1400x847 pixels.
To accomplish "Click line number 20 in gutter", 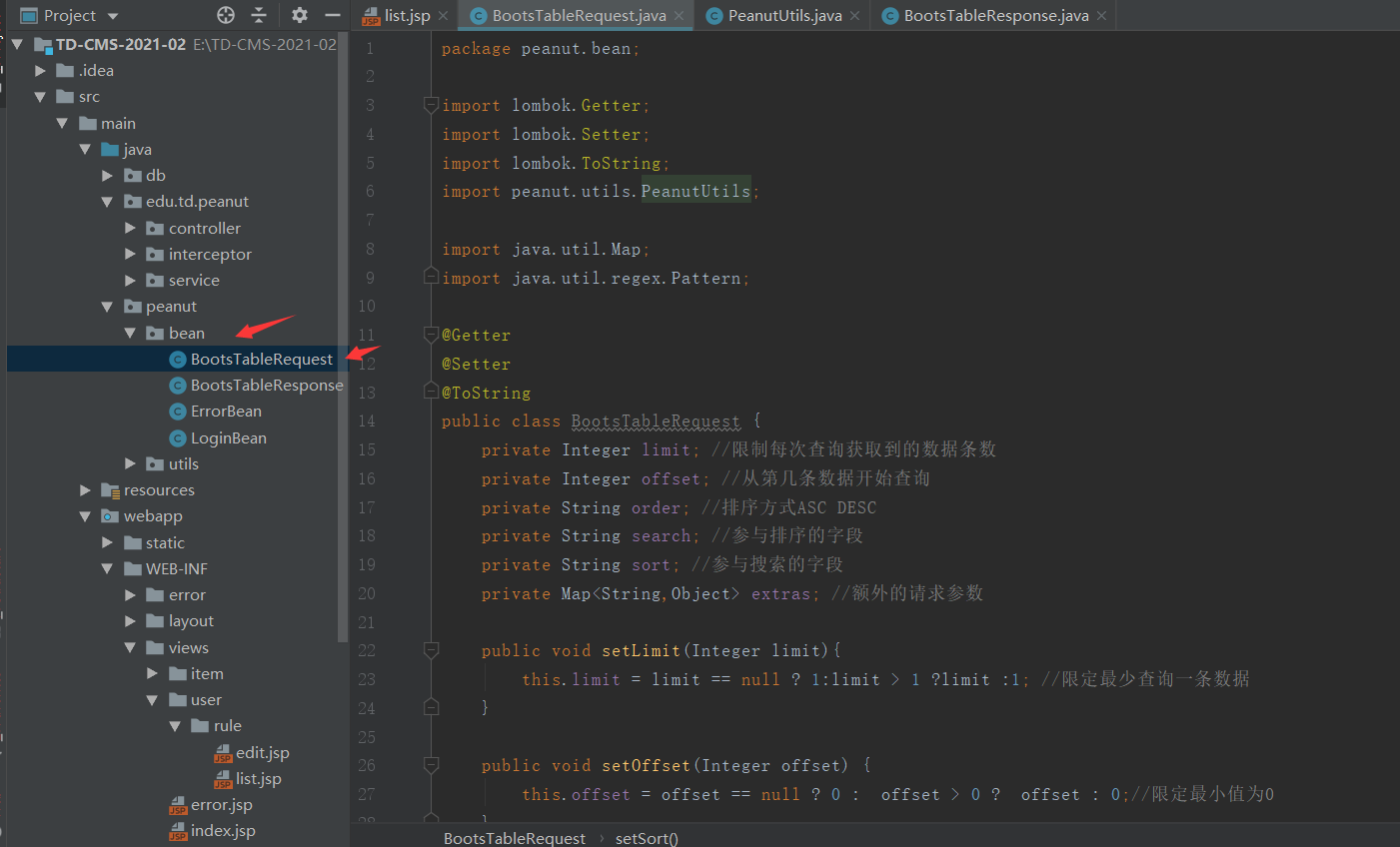I will tap(367, 593).
